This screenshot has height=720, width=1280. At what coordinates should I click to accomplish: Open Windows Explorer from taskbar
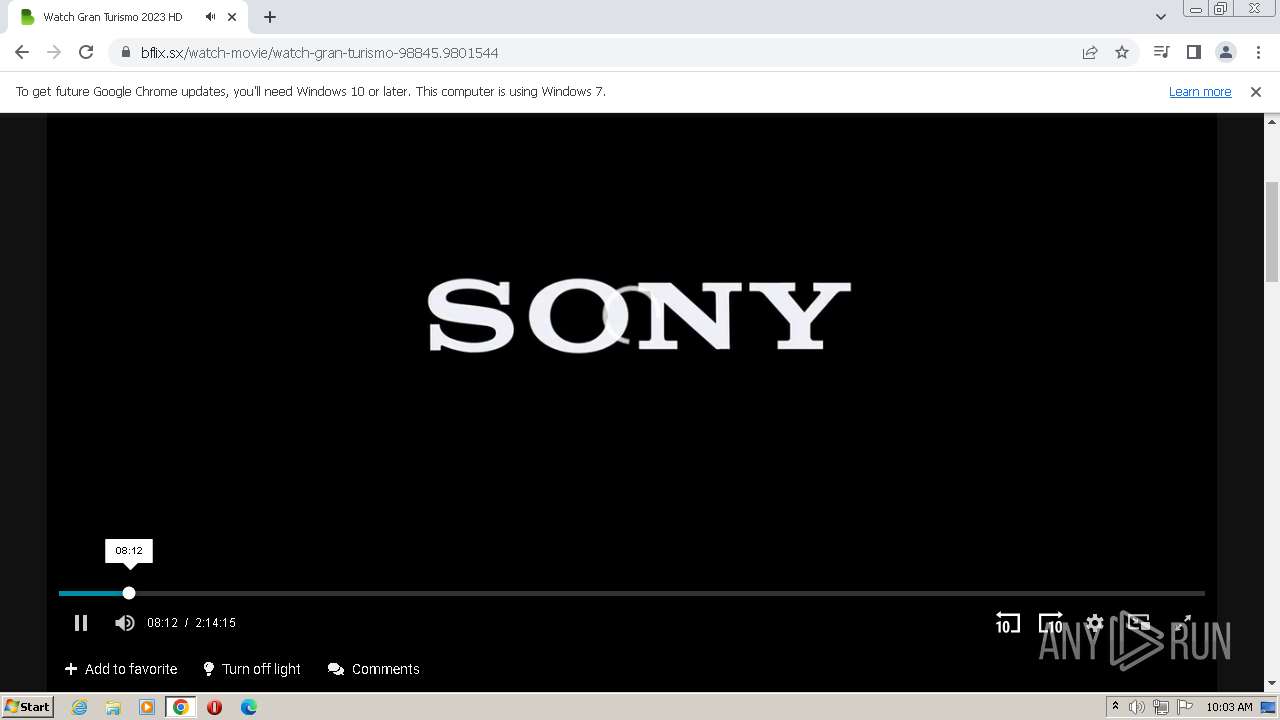(113, 707)
